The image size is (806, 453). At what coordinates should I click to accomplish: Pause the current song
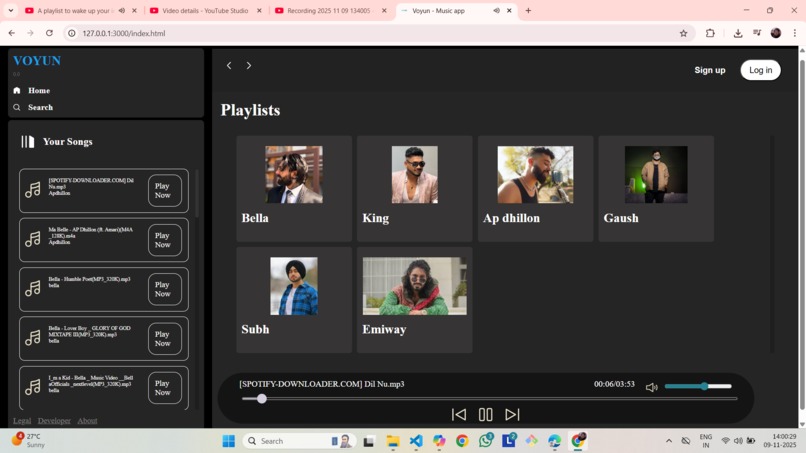(x=485, y=414)
